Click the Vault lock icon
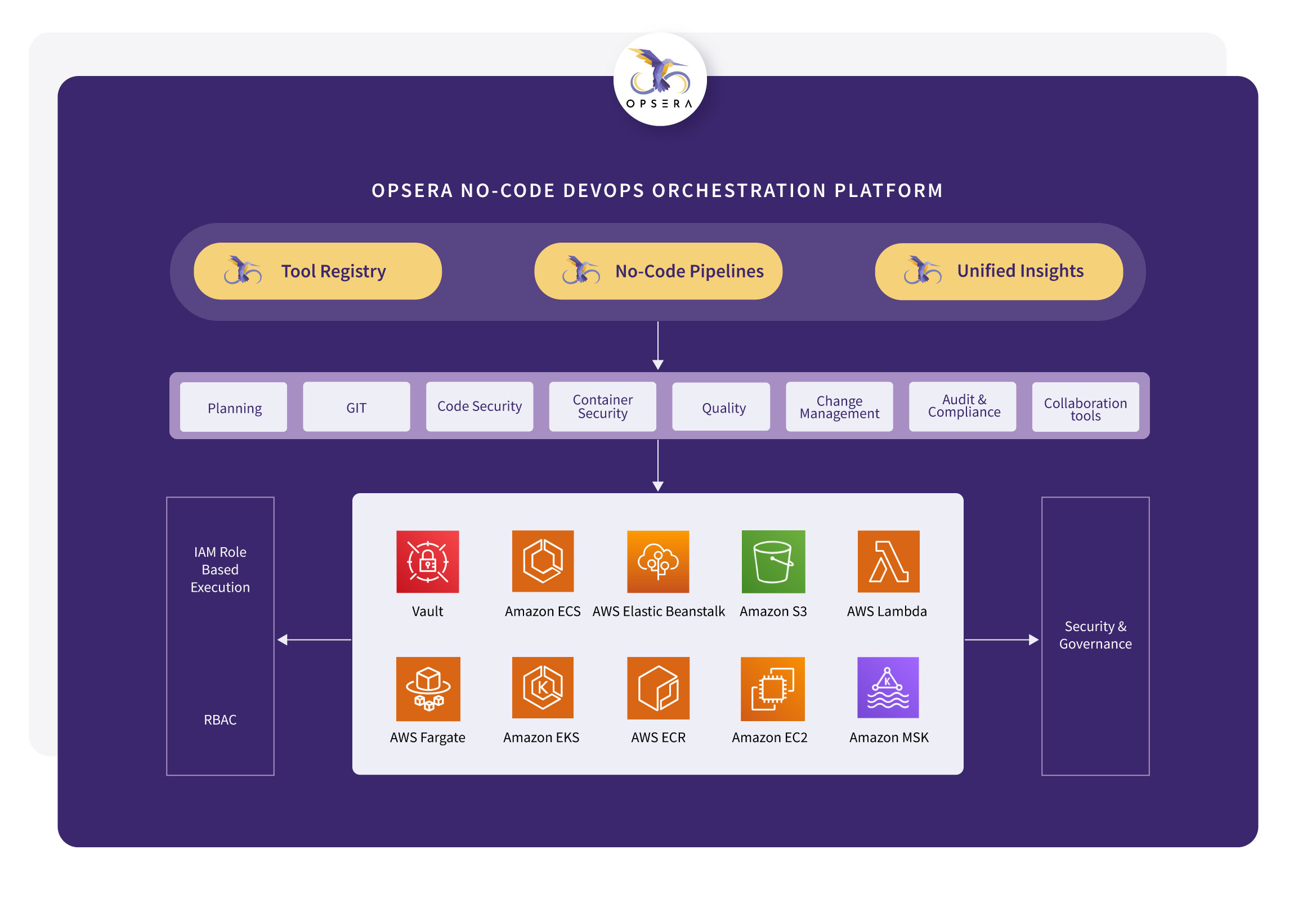The image size is (1316, 903). point(428,561)
